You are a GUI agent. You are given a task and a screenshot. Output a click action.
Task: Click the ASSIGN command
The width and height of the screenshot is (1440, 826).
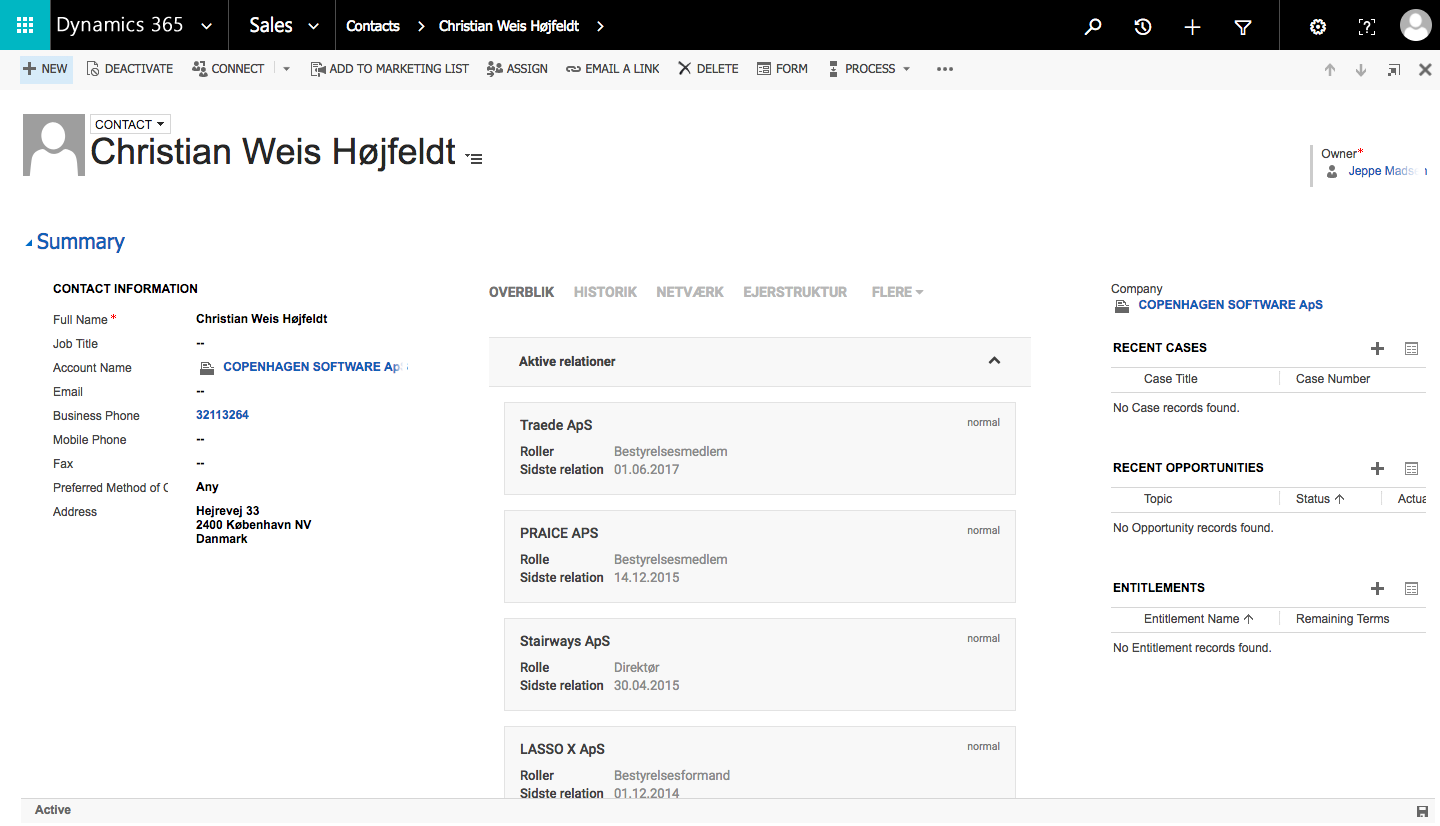[x=517, y=69]
